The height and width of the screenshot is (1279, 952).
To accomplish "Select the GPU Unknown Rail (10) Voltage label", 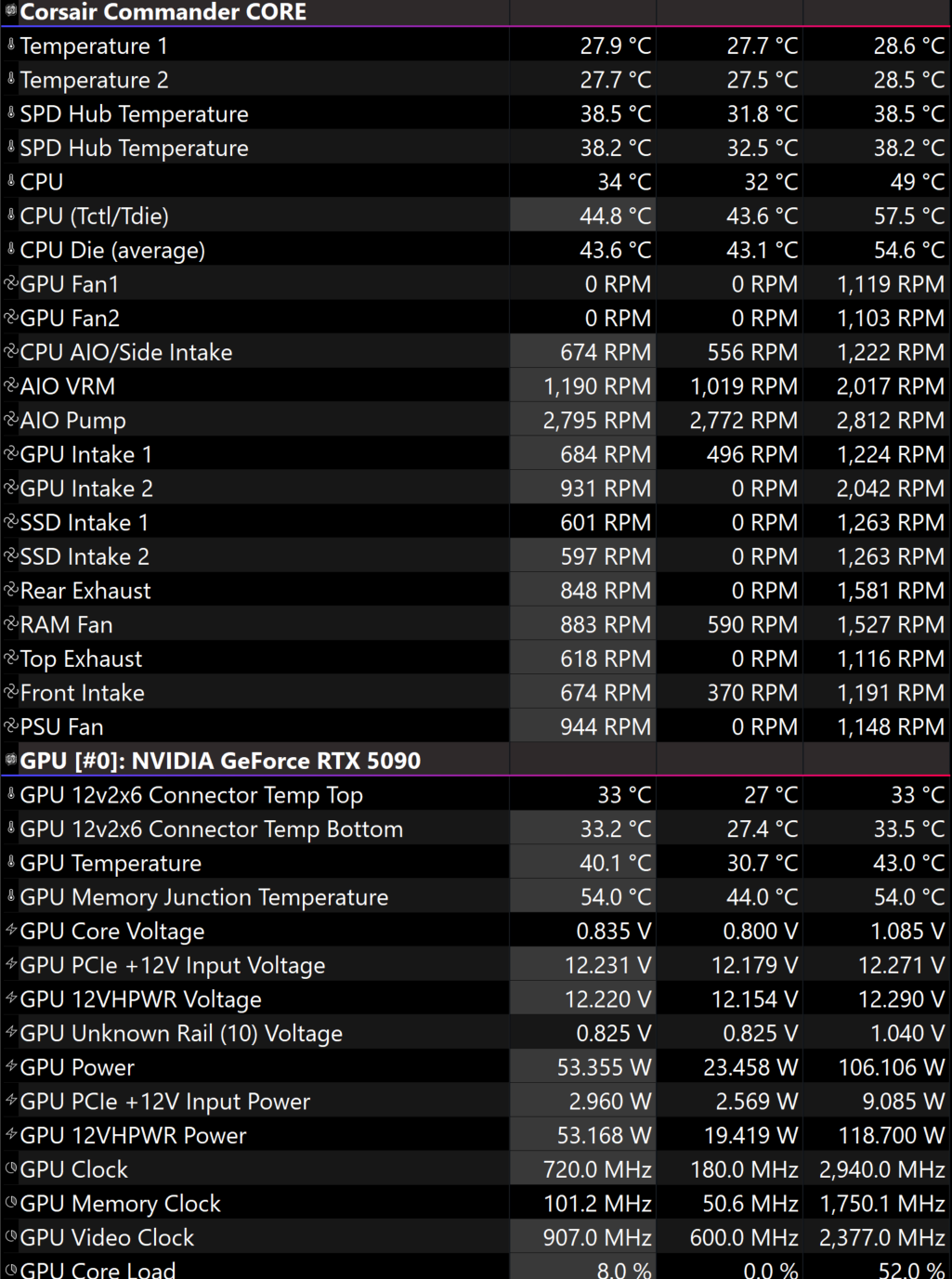I will [181, 1034].
